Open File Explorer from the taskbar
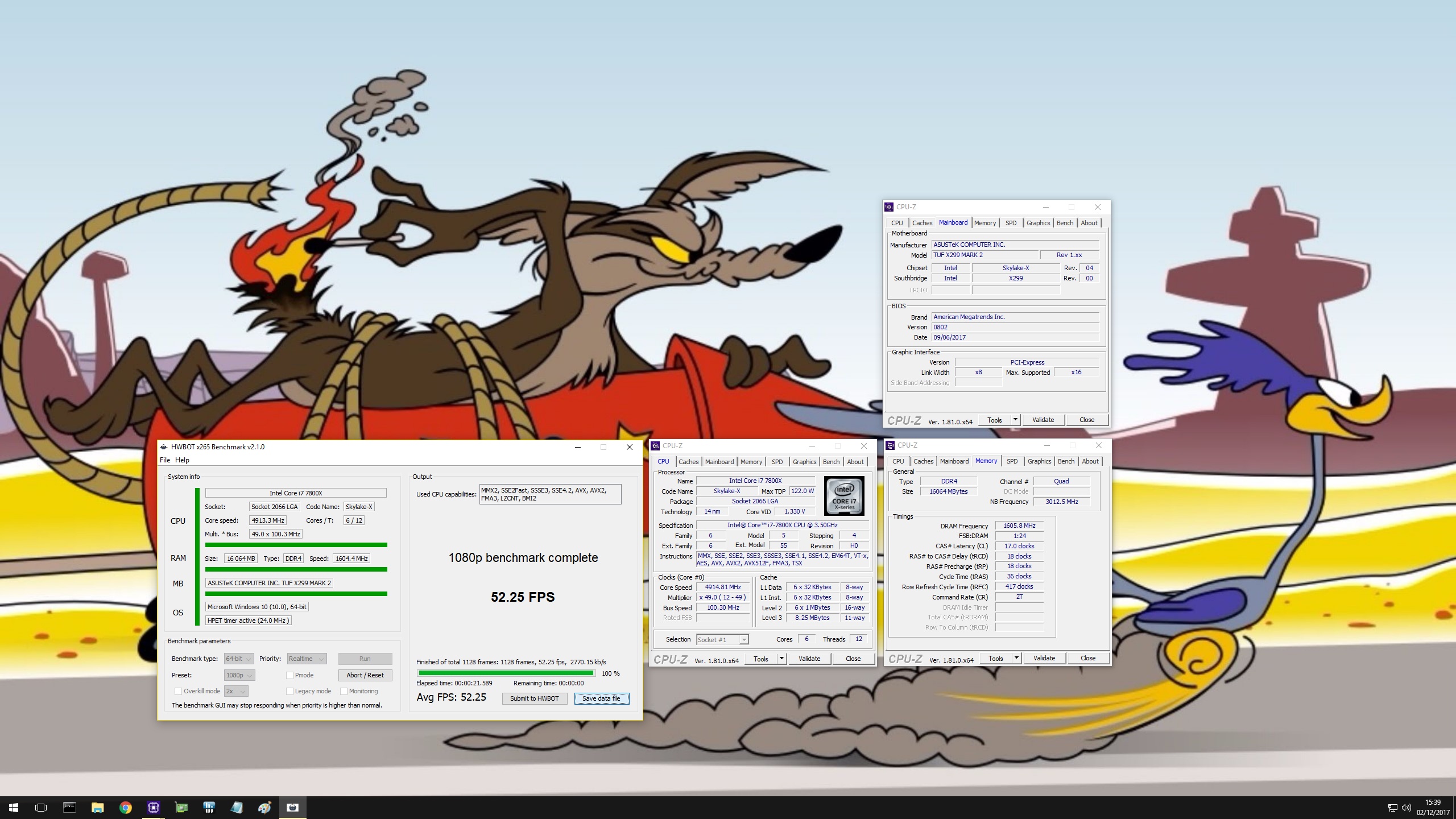The height and width of the screenshot is (819, 1456). pos(97,808)
